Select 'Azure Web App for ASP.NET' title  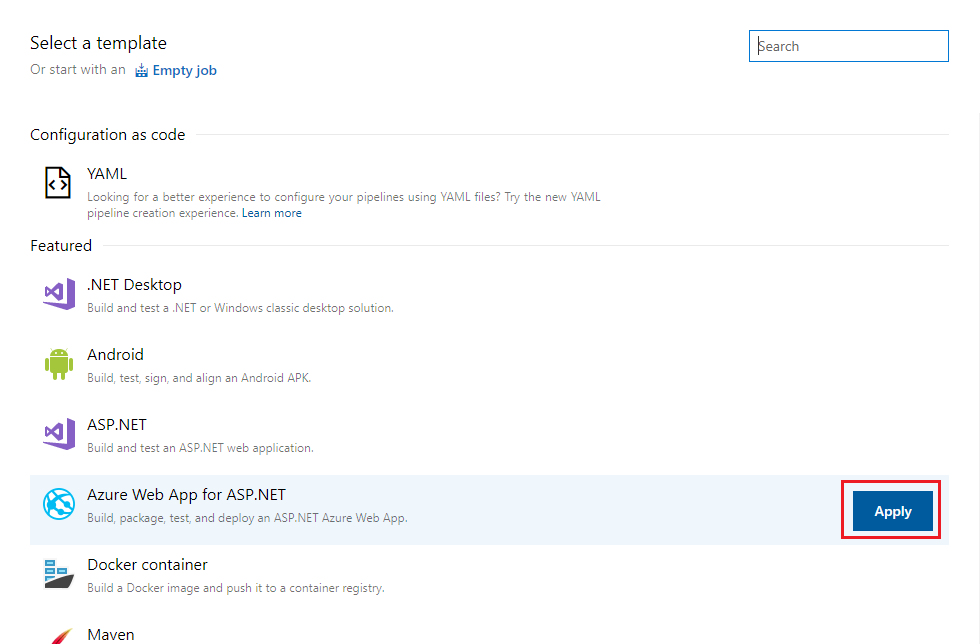coord(186,495)
